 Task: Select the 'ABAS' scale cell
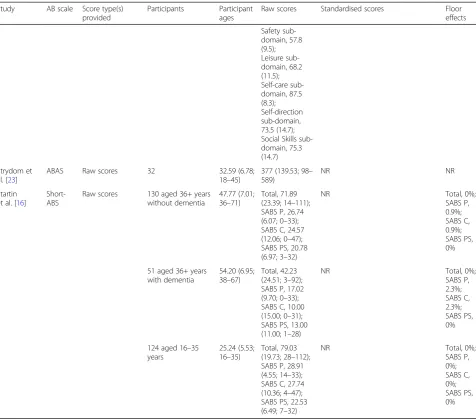click(55, 171)
